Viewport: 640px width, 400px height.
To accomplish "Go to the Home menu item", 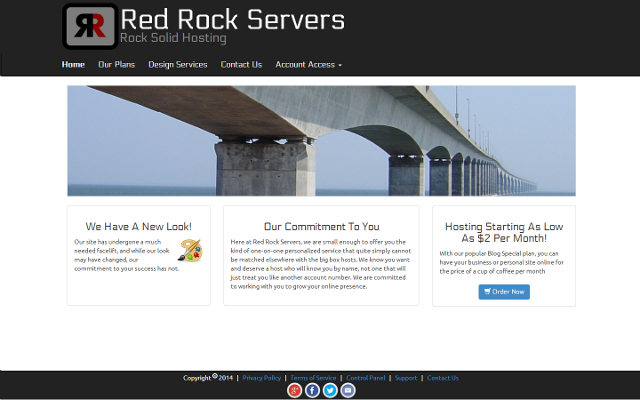I will [73, 65].
